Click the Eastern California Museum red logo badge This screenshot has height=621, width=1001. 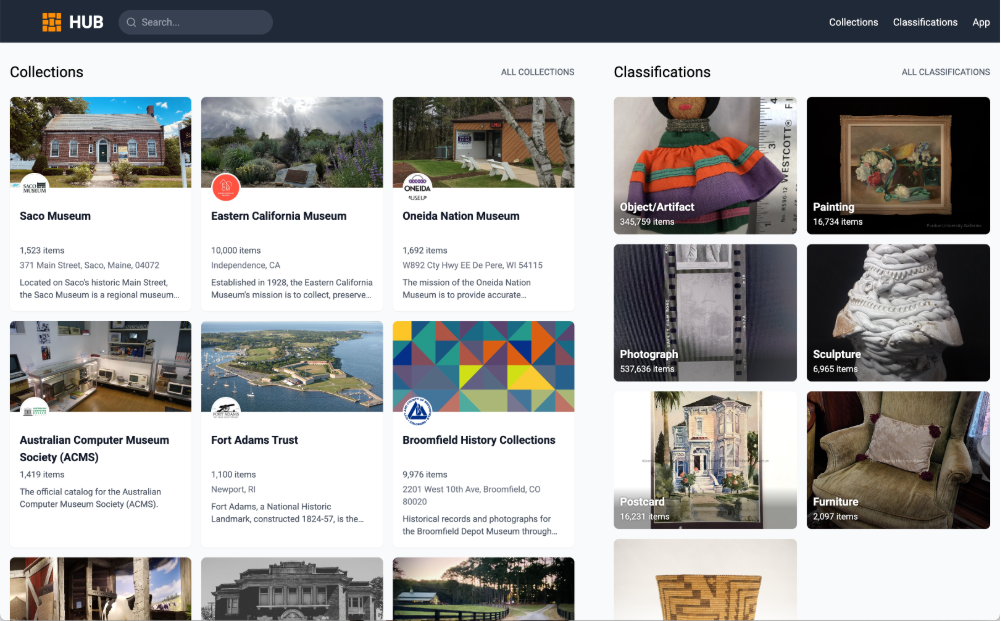click(225, 187)
